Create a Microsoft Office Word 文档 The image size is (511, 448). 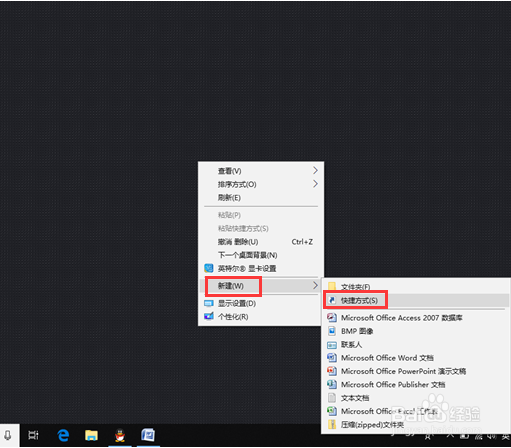[415, 358]
